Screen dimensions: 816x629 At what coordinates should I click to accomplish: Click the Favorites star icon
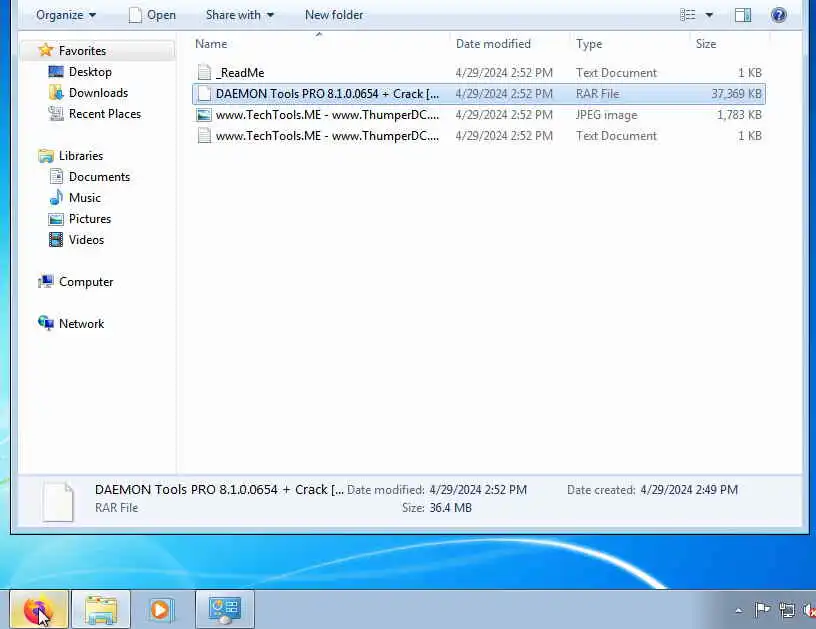pos(46,50)
